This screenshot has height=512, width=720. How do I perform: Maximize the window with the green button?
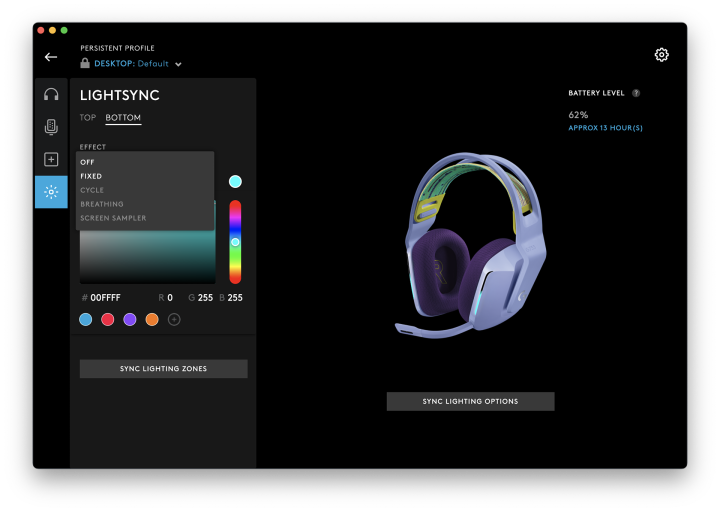tap(64, 30)
